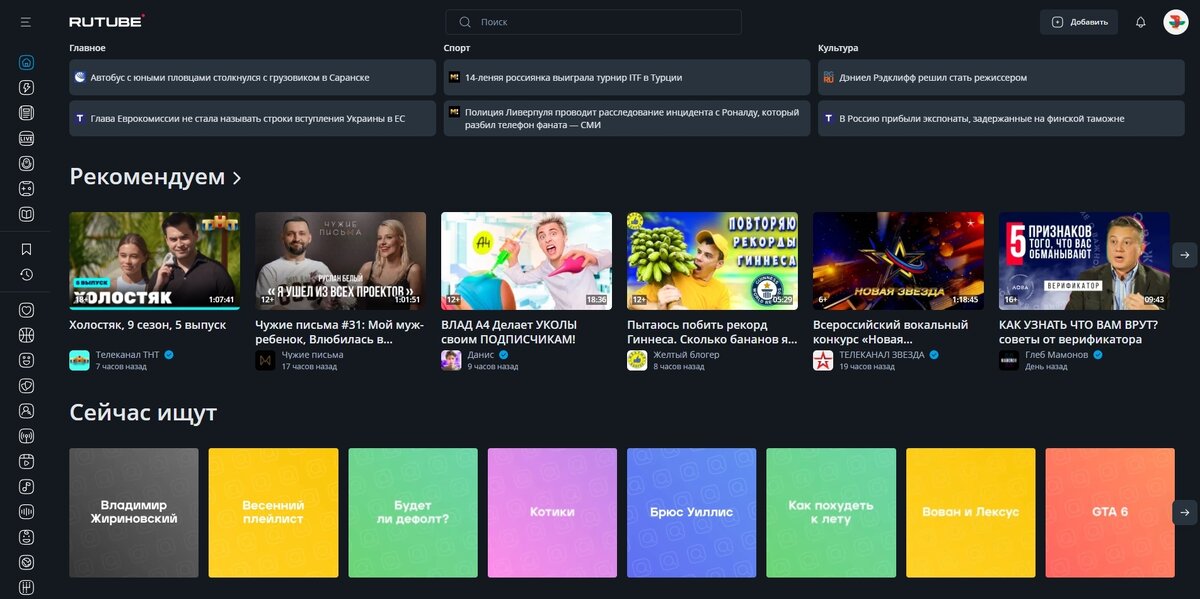Image resolution: width=1200 pixels, height=599 pixels.
Task: Click the RUTUBE logo
Action: coord(107,21)
